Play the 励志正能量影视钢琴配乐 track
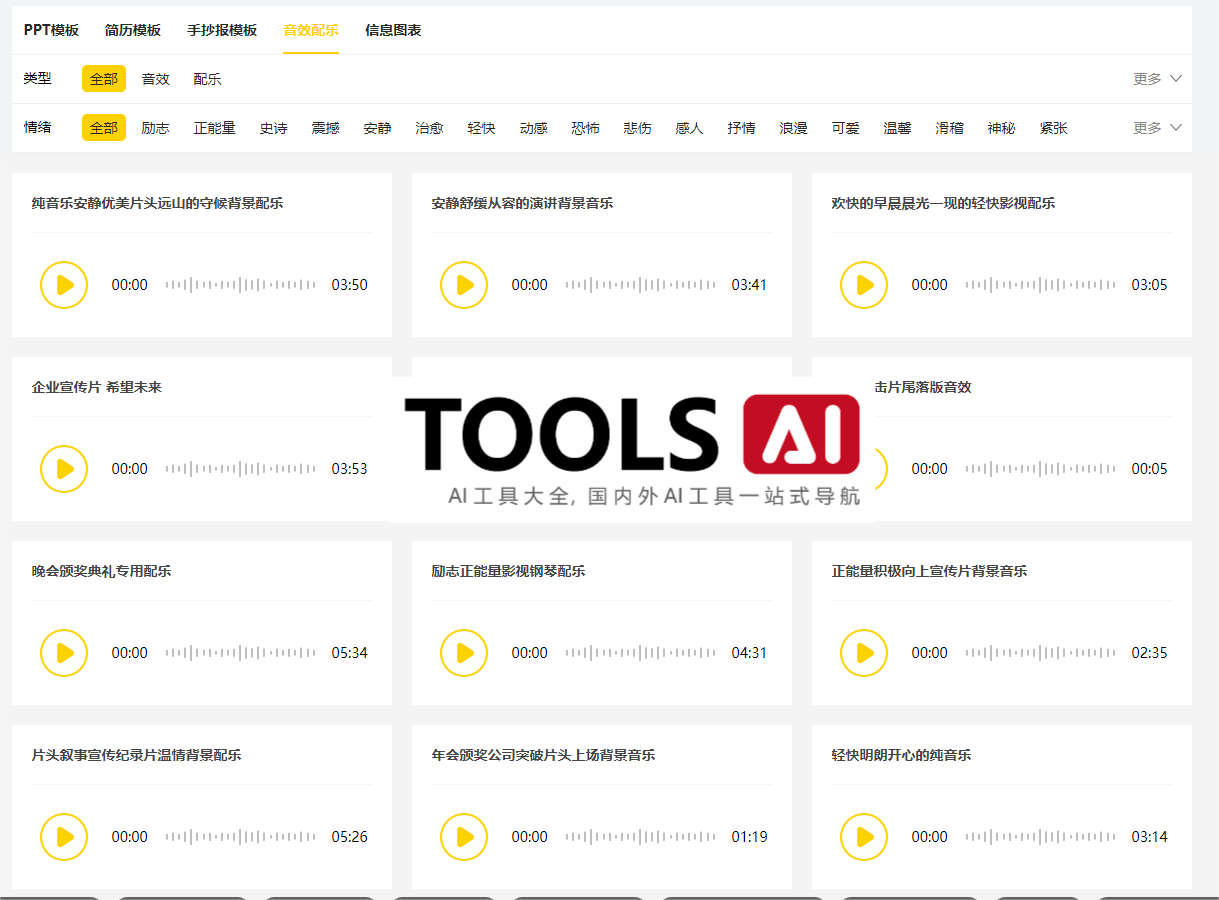This screenshot has width=1219, height=900. tap(464, 653)
